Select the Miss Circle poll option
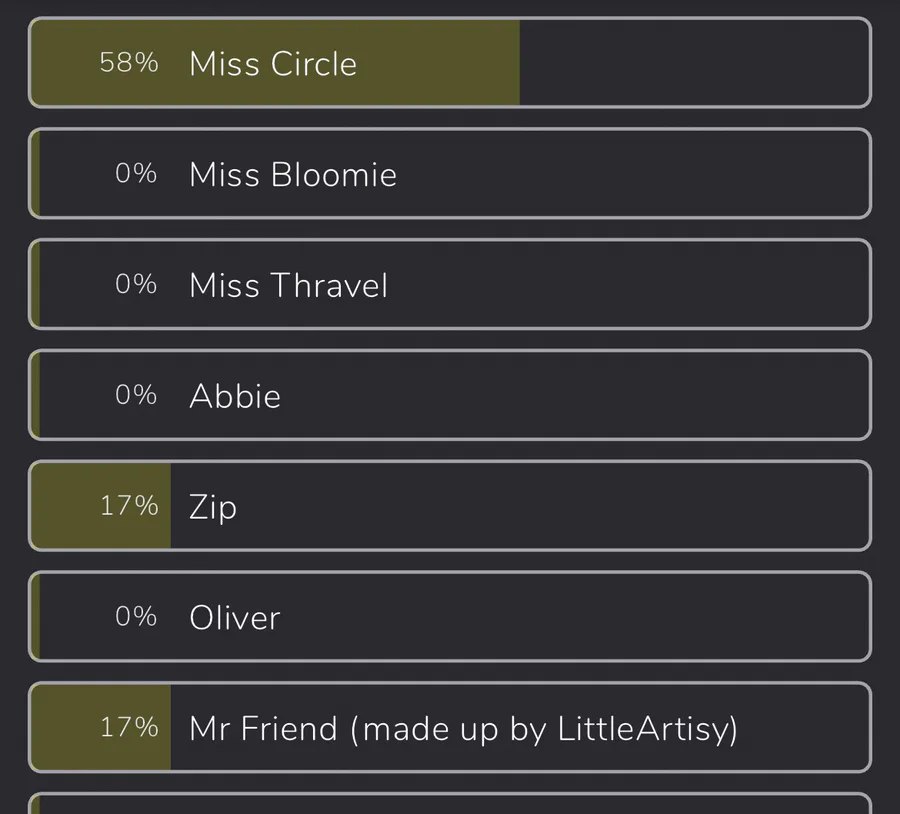Screen dimensions: 900x814 [450, 63]
